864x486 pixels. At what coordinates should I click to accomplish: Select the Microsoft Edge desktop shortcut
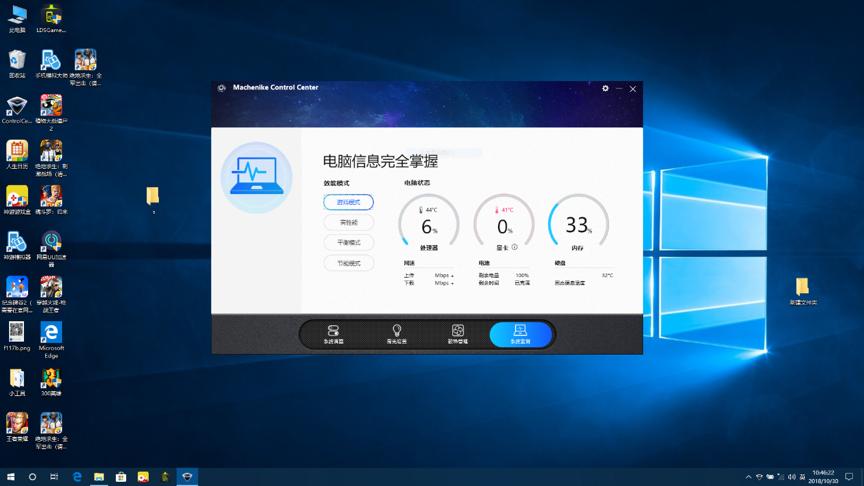pyautogui.click(x=51, y=340)
